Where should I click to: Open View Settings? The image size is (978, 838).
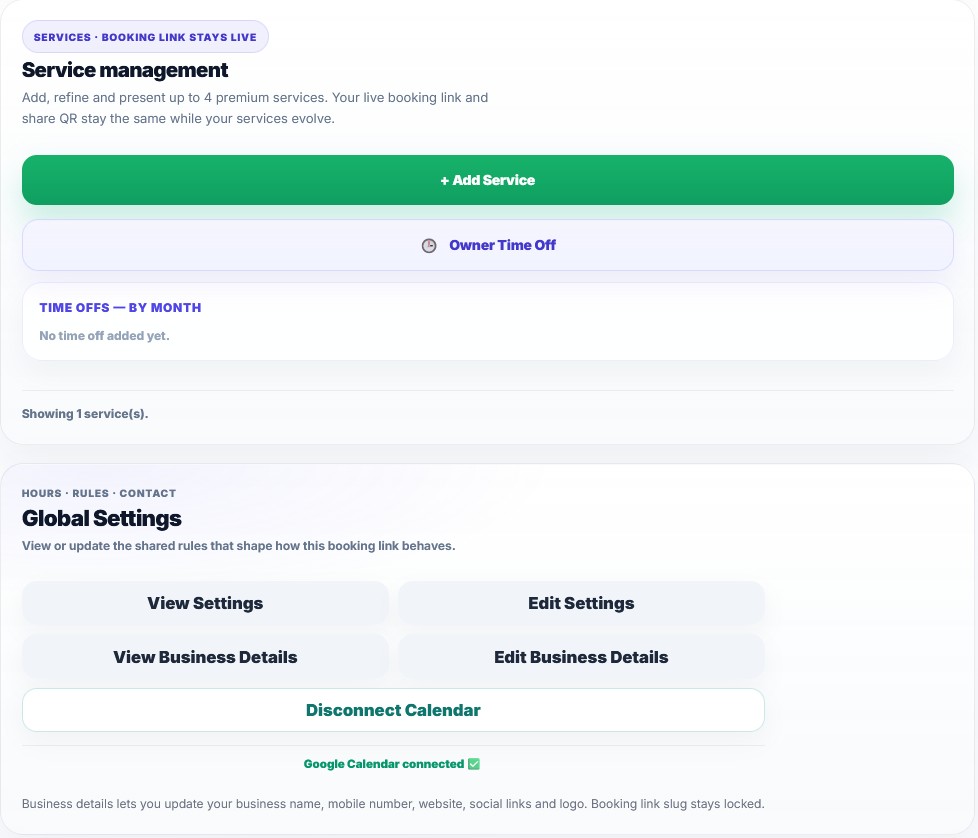pos(205,603)
